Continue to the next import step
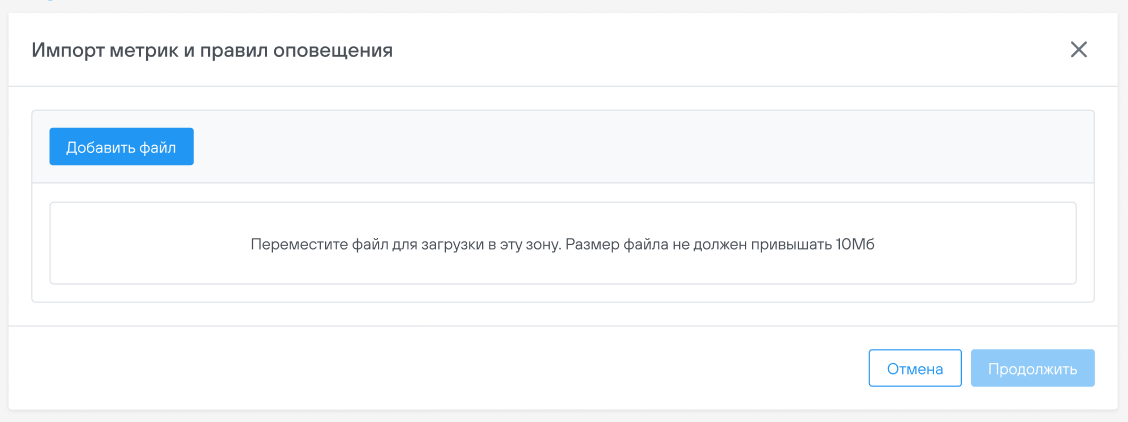This screenshot has height=422, width=1128. [x=1032, y=368]
